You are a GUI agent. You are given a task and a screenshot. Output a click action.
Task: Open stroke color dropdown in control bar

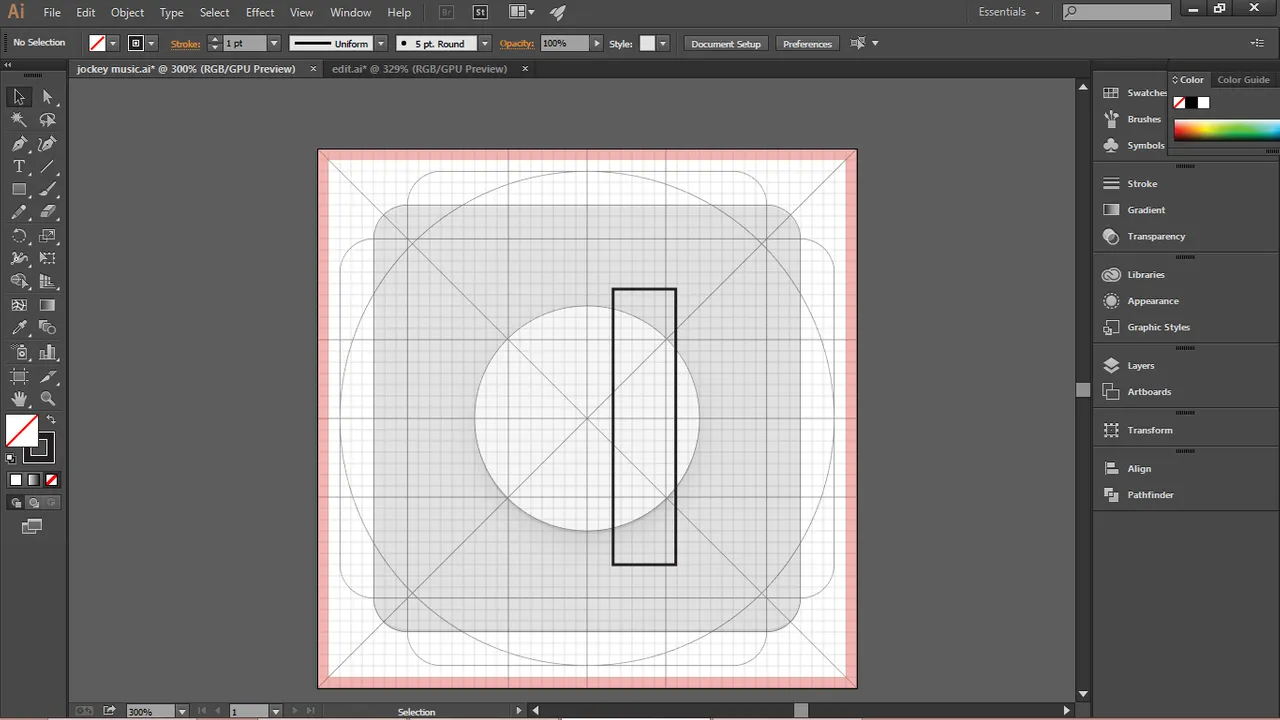tap(152, 43)
